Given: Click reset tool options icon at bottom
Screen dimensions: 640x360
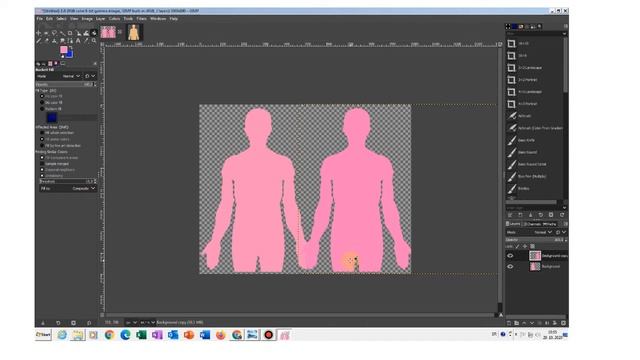Looking at the screenshot, I should [x=89, y=323].
